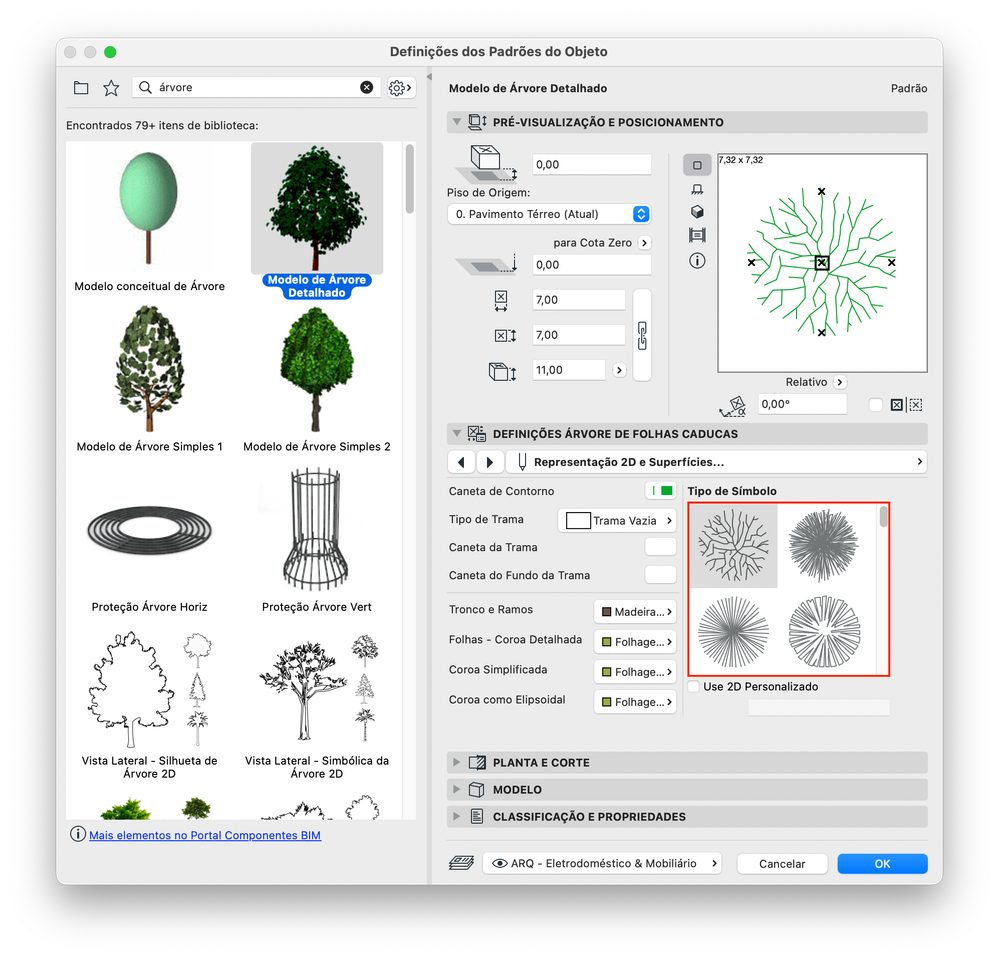Choose Proteção Árvore Vert object

point(316,529)
